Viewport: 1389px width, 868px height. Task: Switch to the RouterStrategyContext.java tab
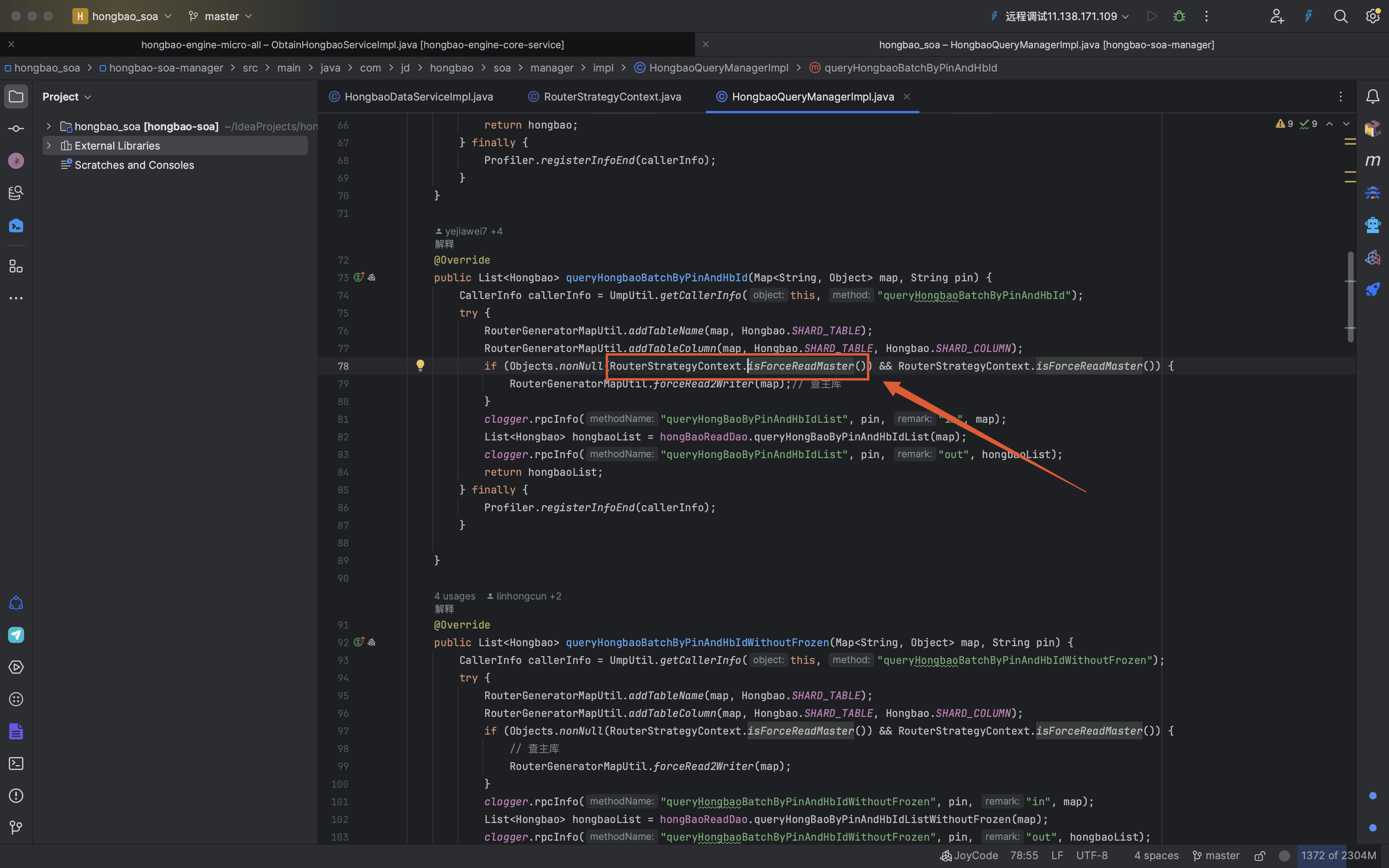612,96
